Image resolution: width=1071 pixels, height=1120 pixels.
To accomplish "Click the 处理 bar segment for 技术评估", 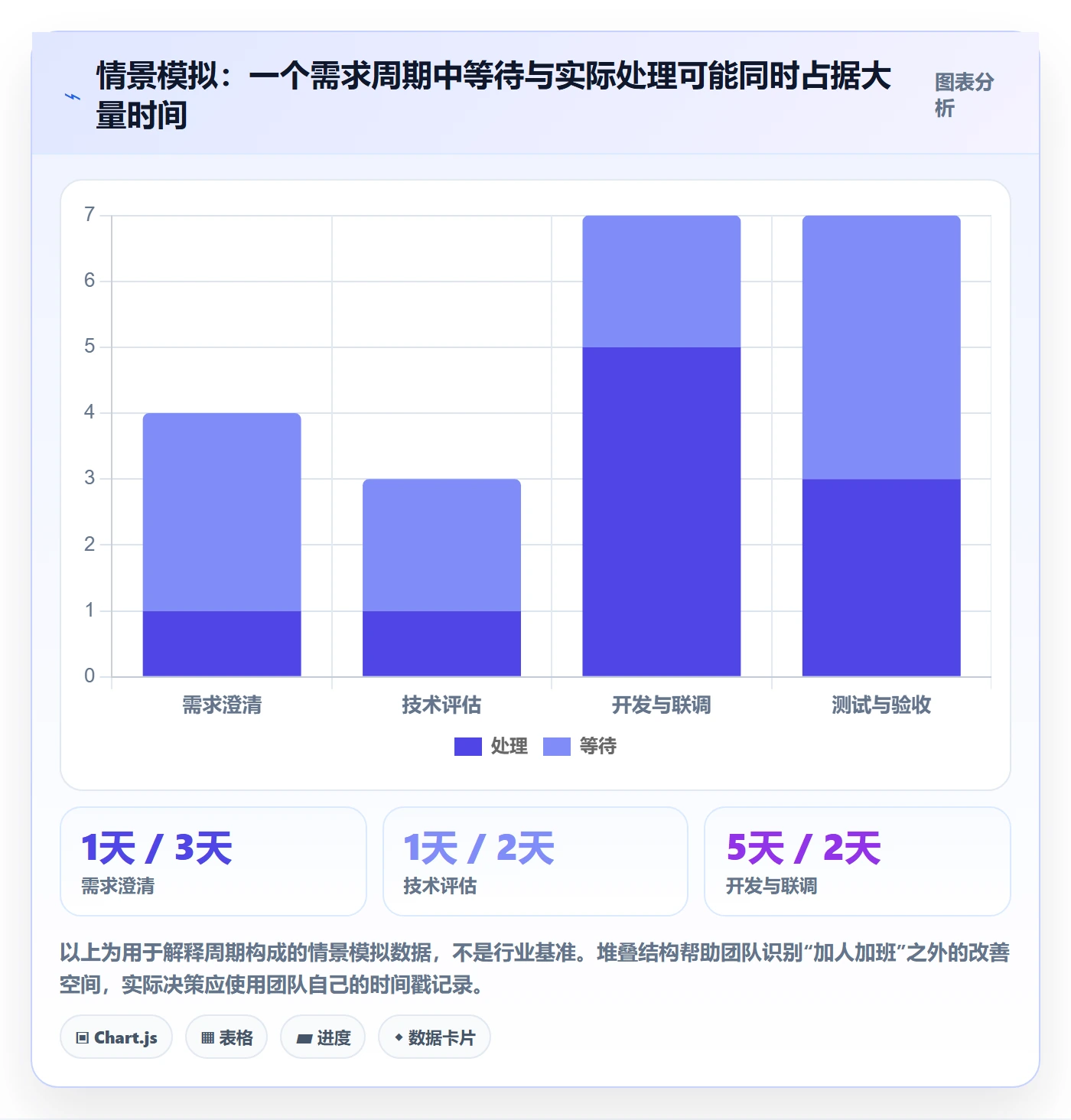I will (x=441, y=643).
